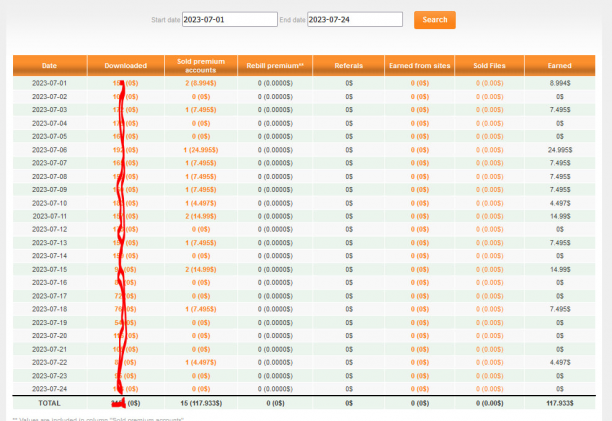The image size is (612, 421).
Task: Select the 2023-07-24 date cell
Action: tap(50, 389)
